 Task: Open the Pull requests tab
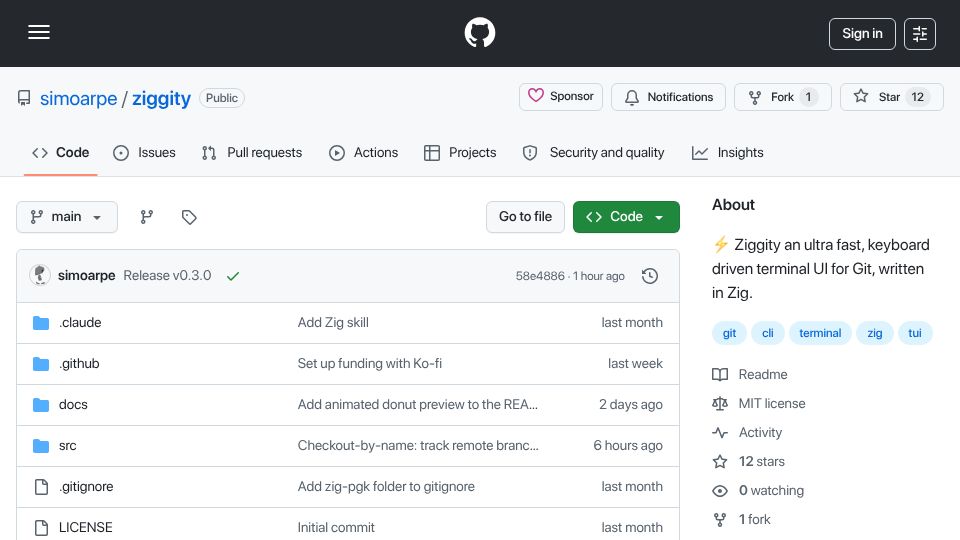tap(252, 152)
